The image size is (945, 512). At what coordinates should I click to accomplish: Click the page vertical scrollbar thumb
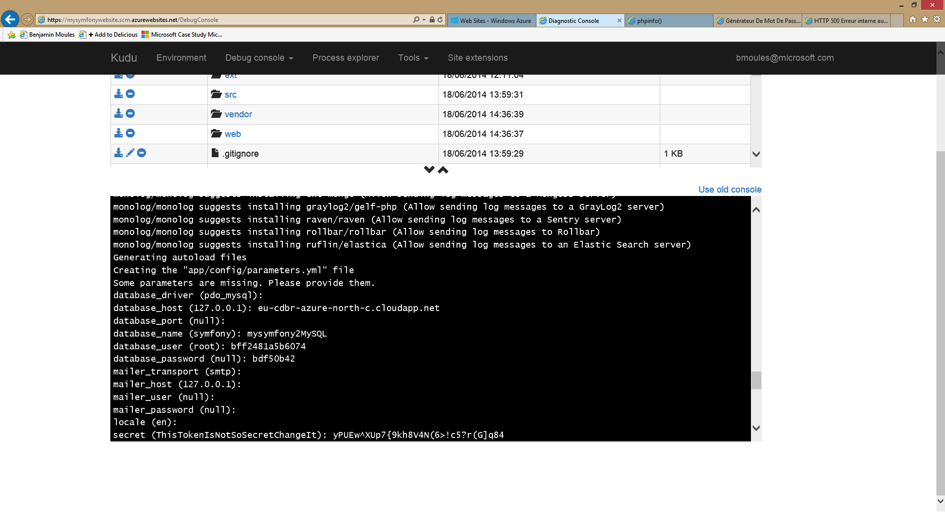pos(940,322)
